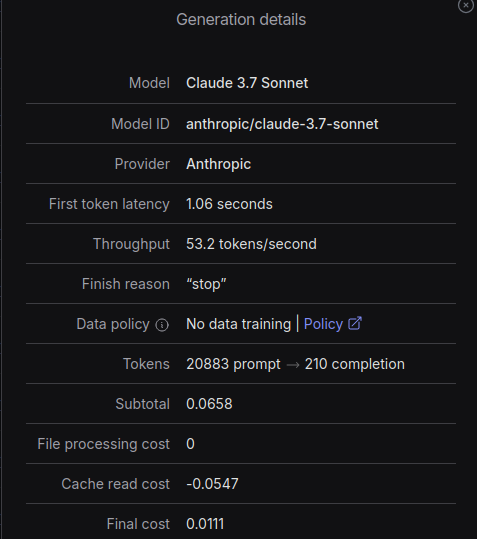Click the Cache read cost value -0.0547

tap(212, 484)
